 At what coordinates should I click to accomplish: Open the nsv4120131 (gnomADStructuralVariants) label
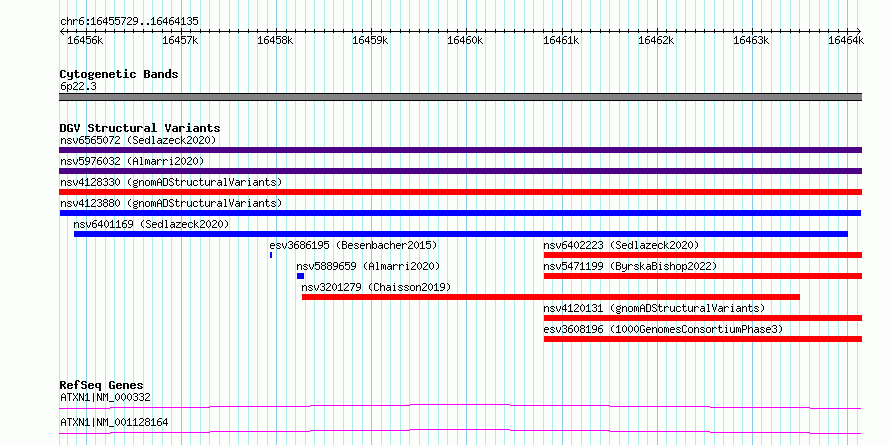click(654, 308)
